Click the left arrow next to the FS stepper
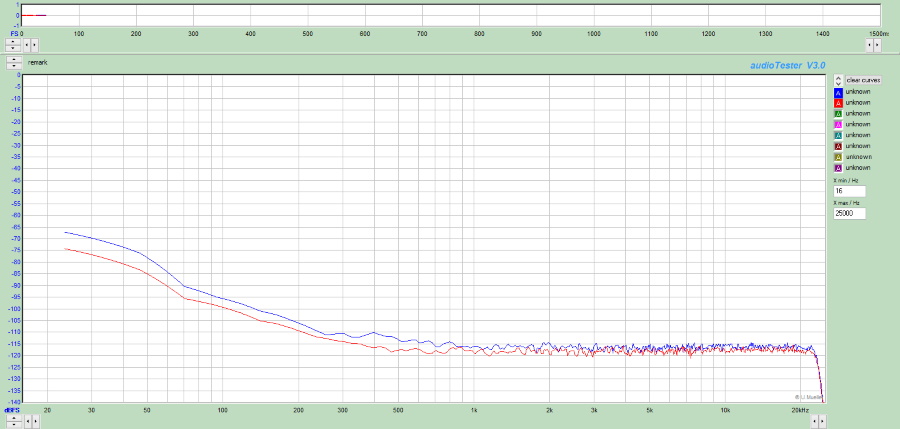 click(26, 44)
